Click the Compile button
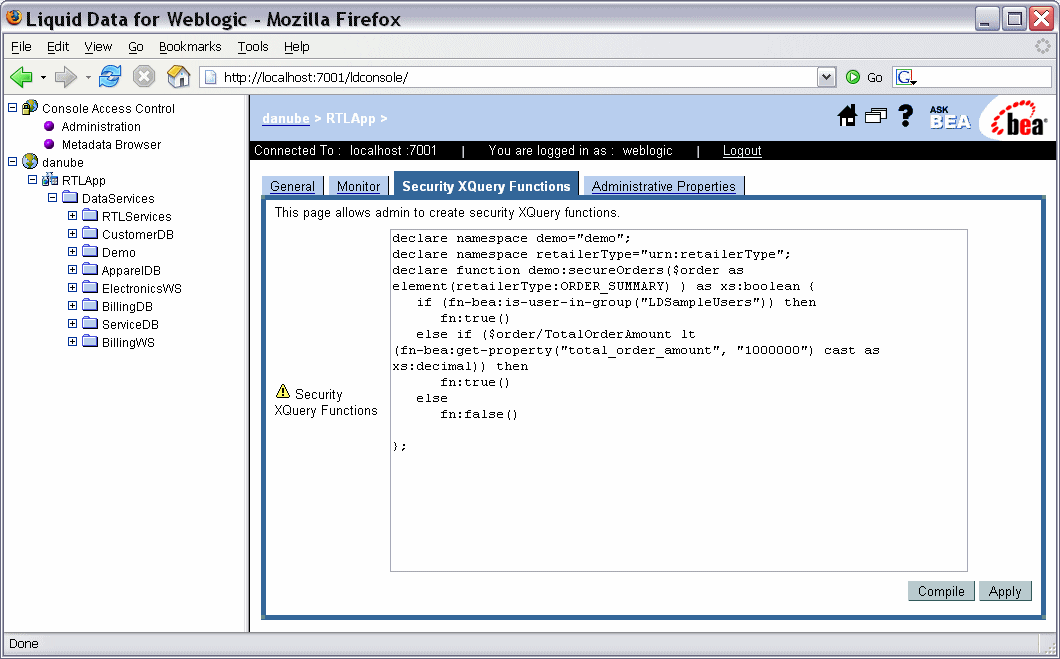The height and width of the screenshot is (659, 1060). (x=941, y=591)
